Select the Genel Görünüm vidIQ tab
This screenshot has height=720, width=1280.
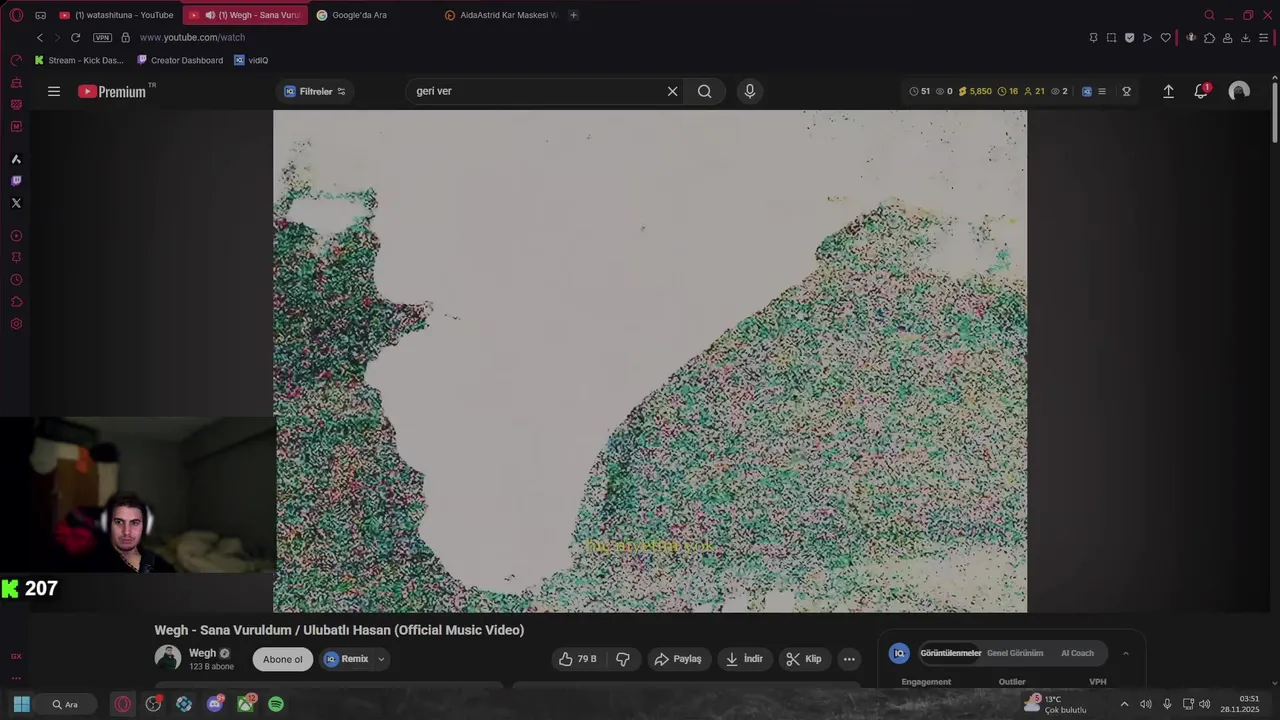[x=1015, y=653]
